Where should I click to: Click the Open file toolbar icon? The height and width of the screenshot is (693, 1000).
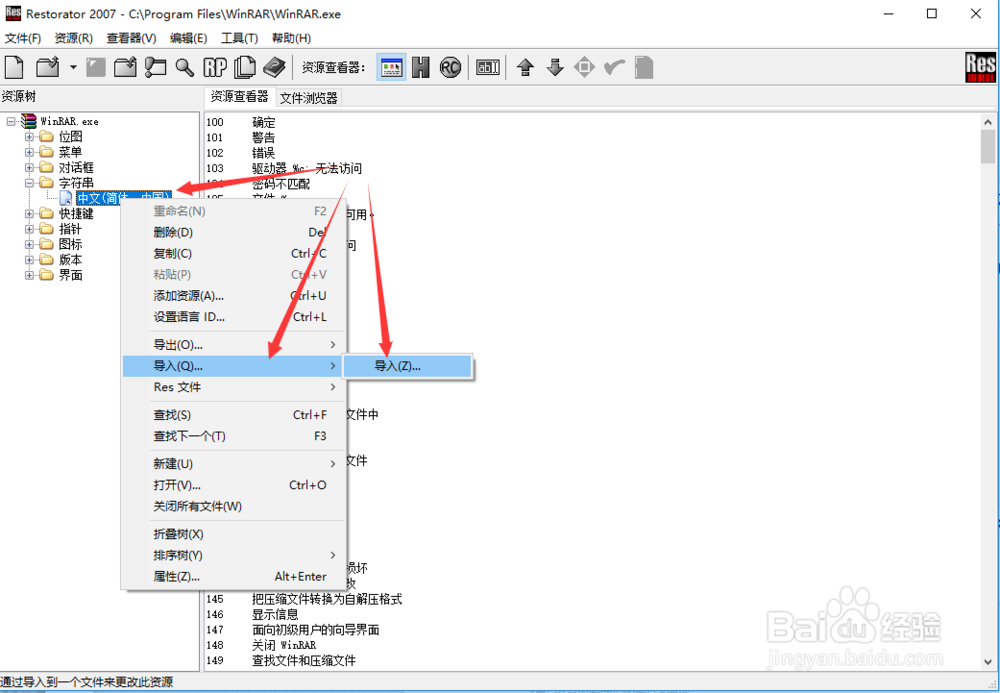(x=48, y=67)
